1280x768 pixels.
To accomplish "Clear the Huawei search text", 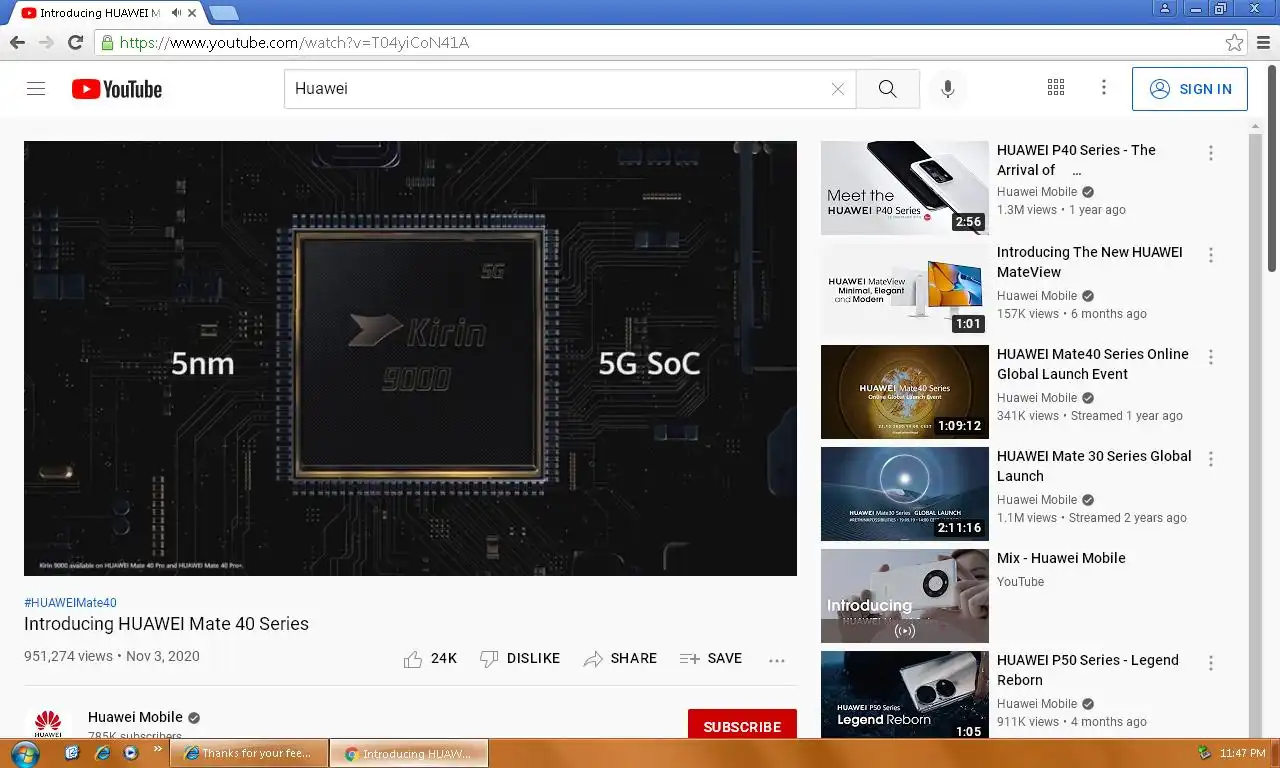I will click(838, 89).
